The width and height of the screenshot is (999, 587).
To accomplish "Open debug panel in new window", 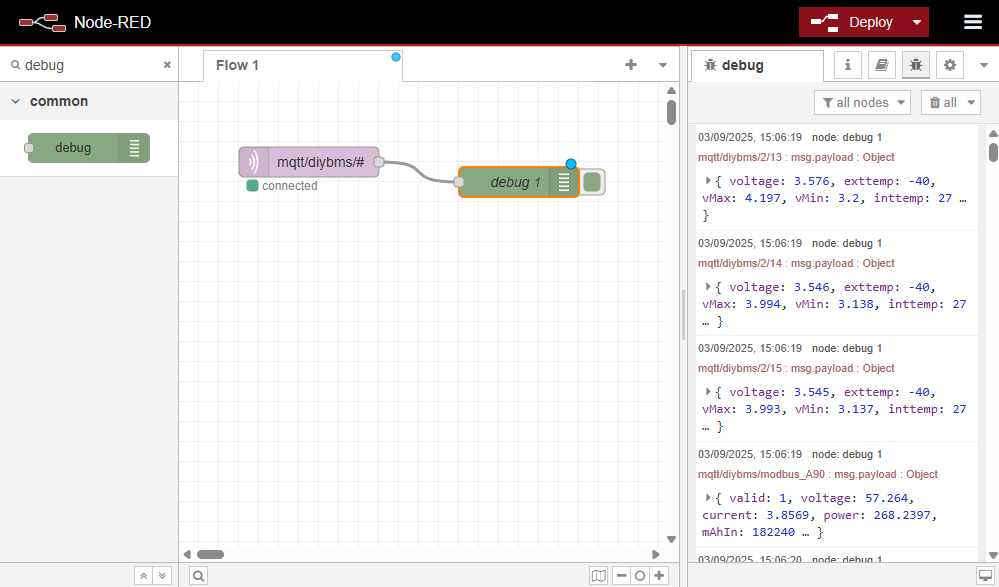I will pos(985,575).
